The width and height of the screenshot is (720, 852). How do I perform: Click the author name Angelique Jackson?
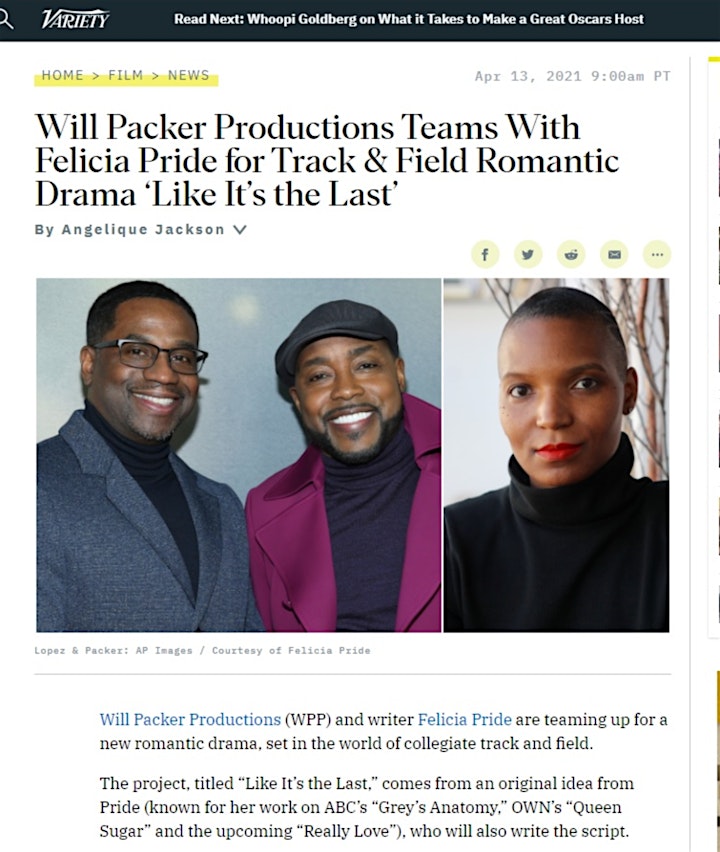(x=143, y=229)
